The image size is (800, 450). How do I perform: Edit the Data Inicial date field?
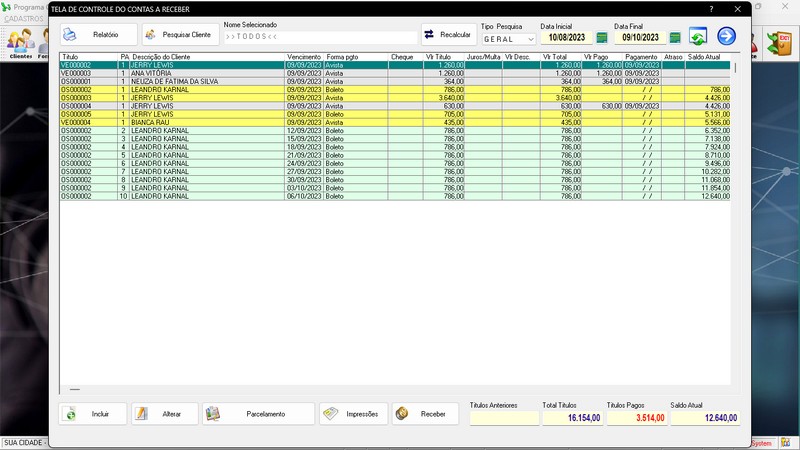pos(566,38)
